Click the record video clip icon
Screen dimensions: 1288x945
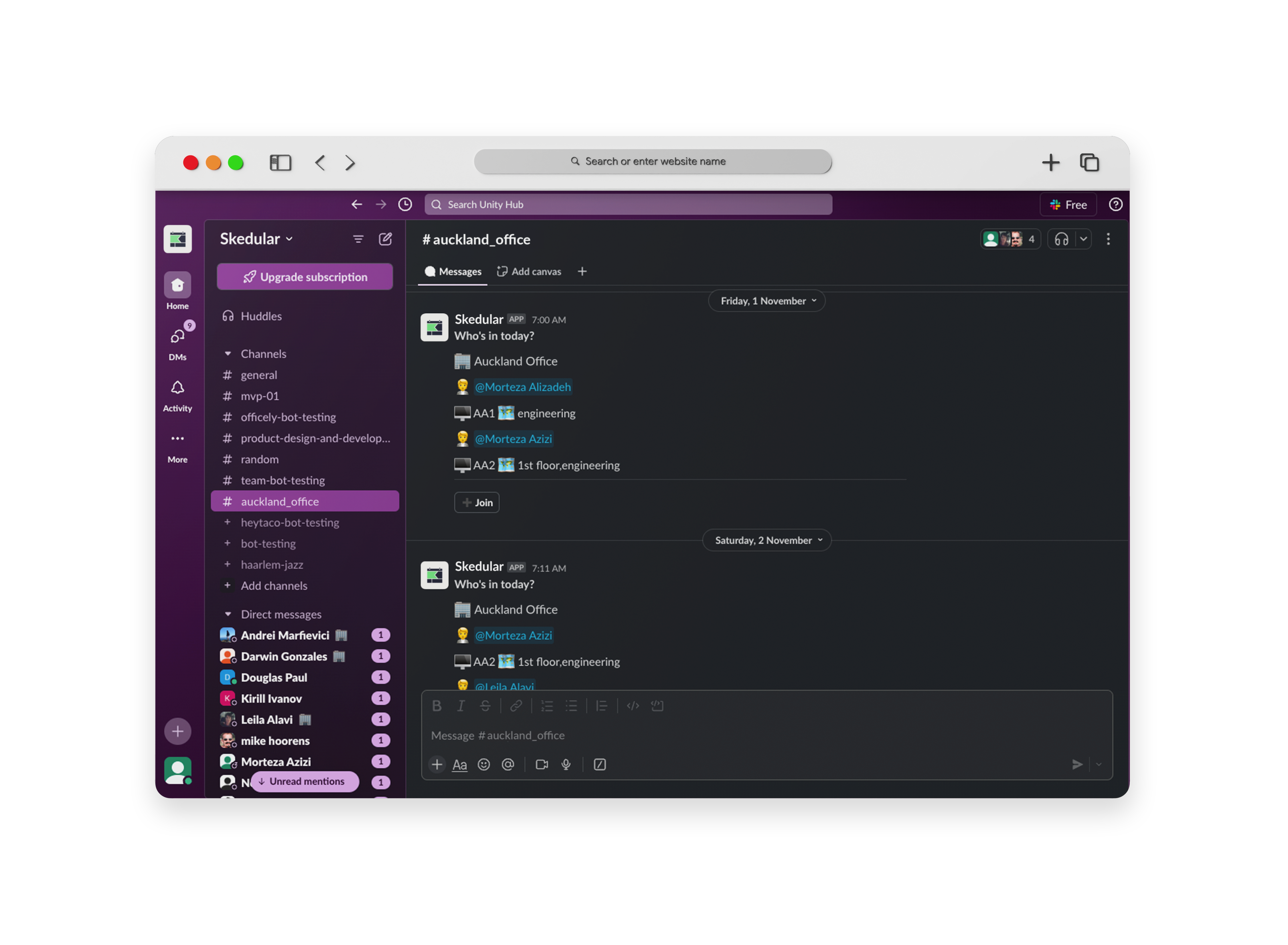[x=541, y=764]
